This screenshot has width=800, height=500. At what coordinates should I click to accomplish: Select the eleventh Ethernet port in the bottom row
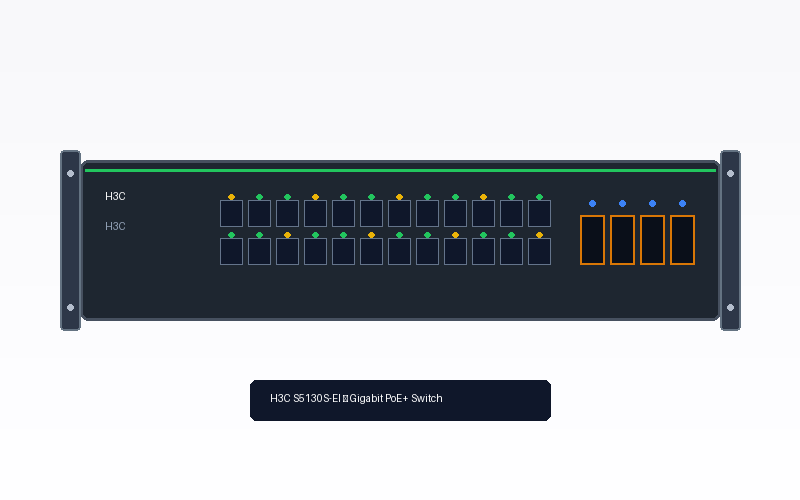coord(511,252)
